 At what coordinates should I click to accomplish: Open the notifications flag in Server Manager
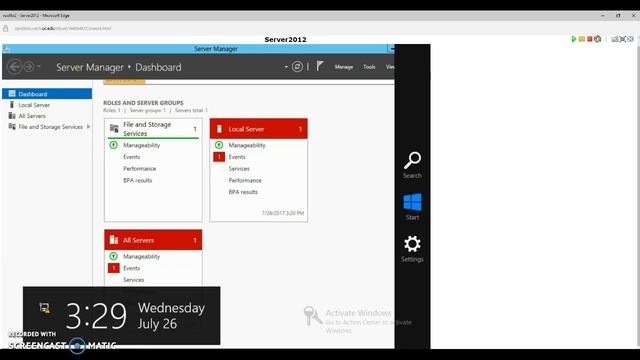(320, 66)
